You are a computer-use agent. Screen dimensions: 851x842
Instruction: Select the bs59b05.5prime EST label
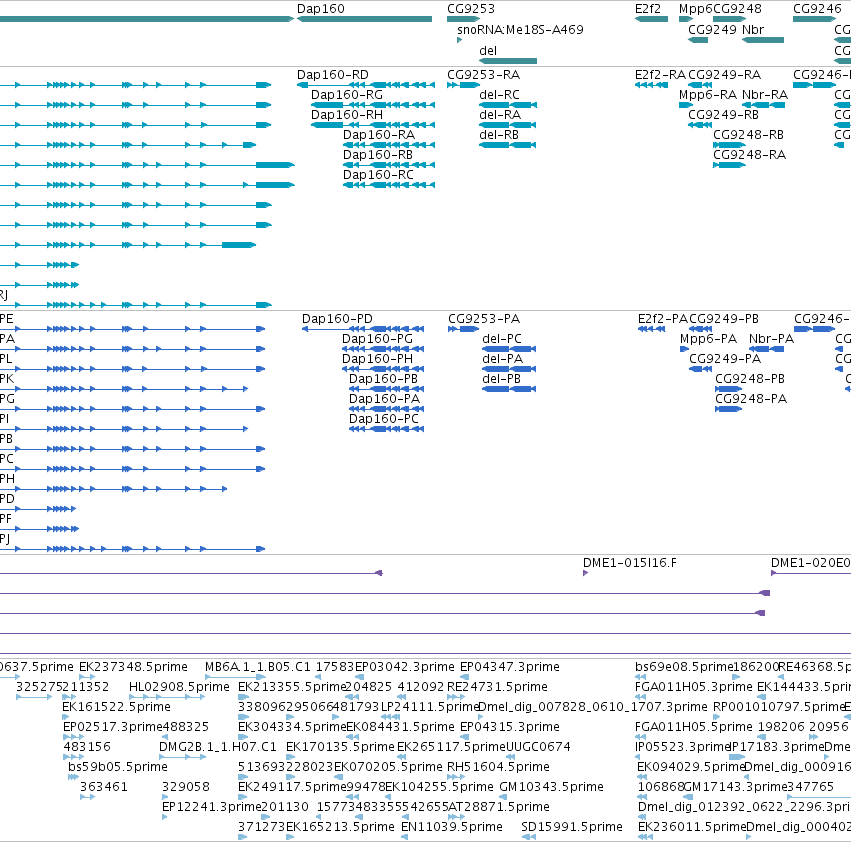[x=118, y=768]
